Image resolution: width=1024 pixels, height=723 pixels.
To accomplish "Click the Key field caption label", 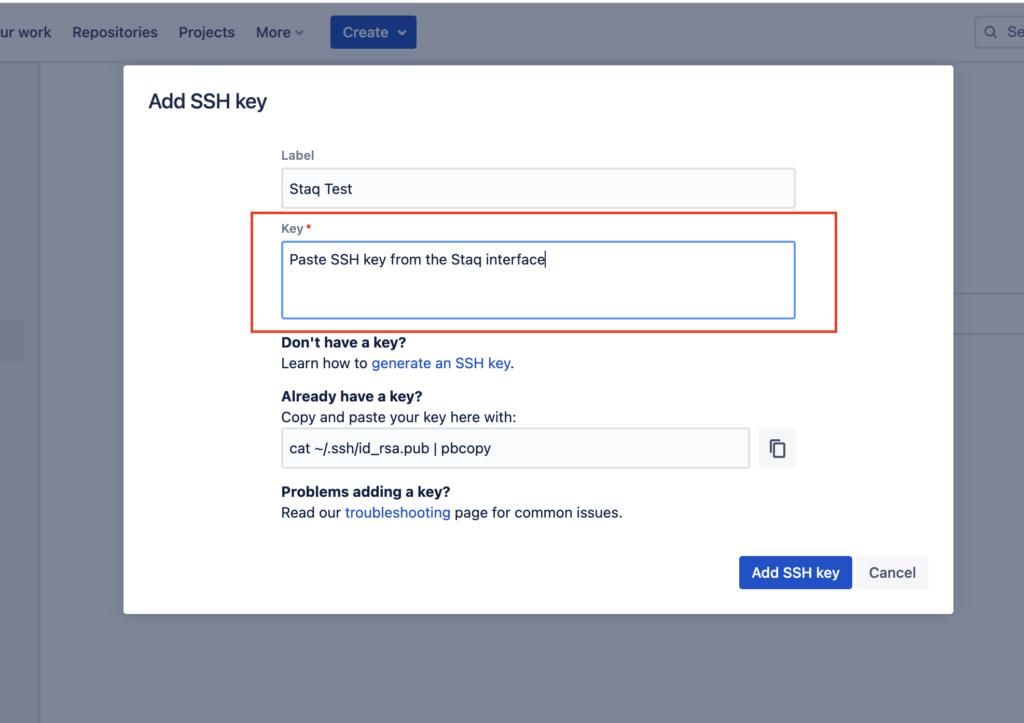I will (292, 229).
